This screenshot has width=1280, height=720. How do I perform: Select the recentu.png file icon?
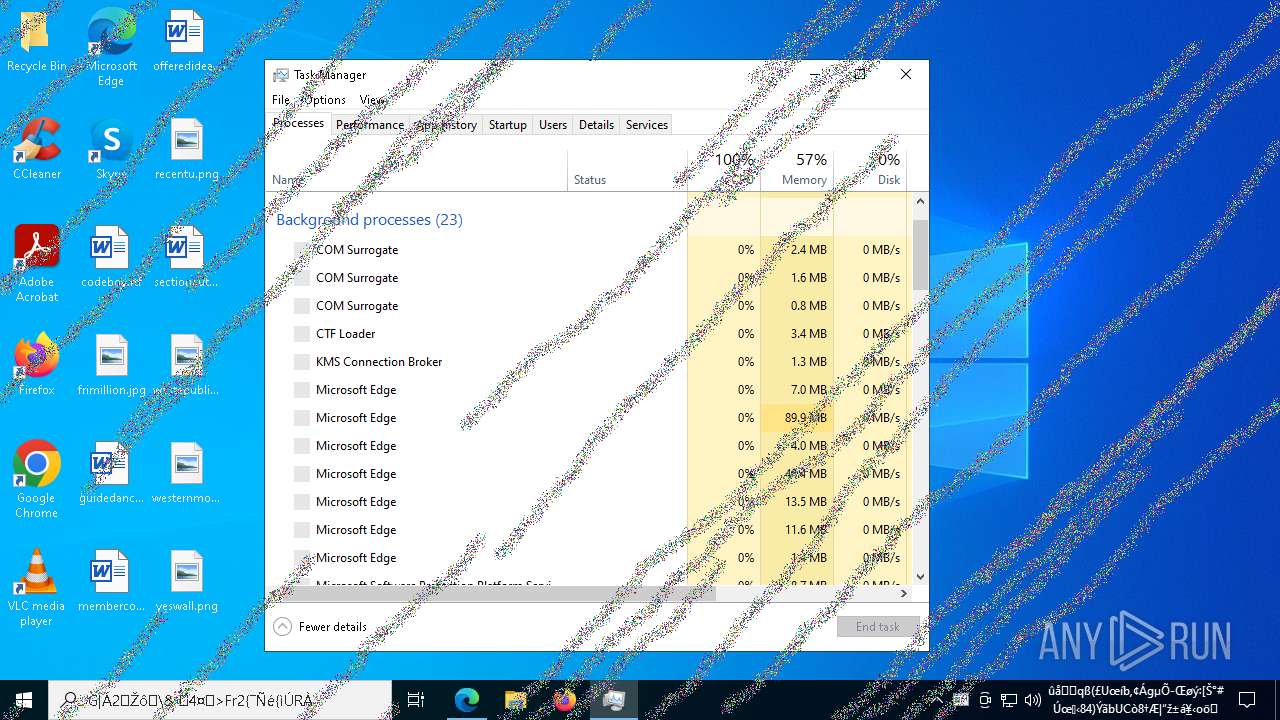click(186, 149)
